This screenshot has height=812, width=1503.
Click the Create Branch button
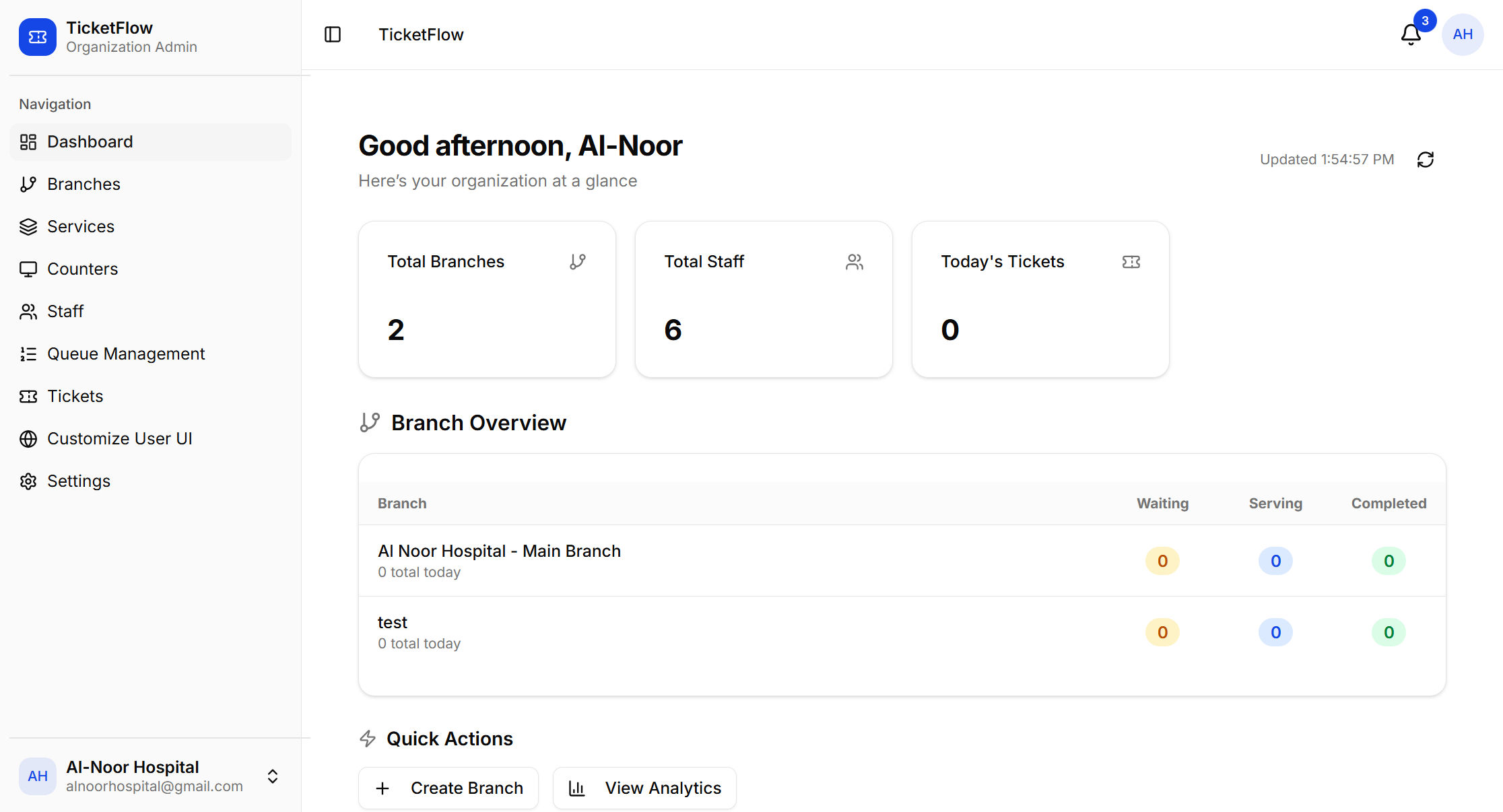coord(448,788)
